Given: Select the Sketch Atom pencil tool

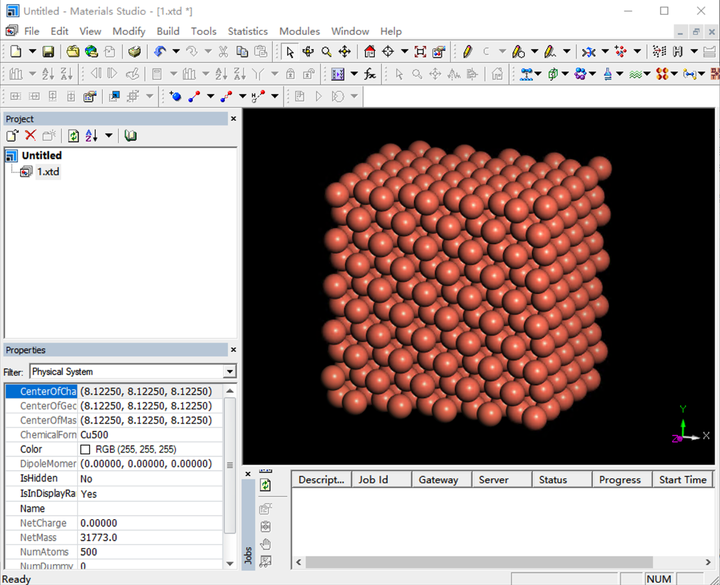Looking at the screenshot, I should 467,51.
